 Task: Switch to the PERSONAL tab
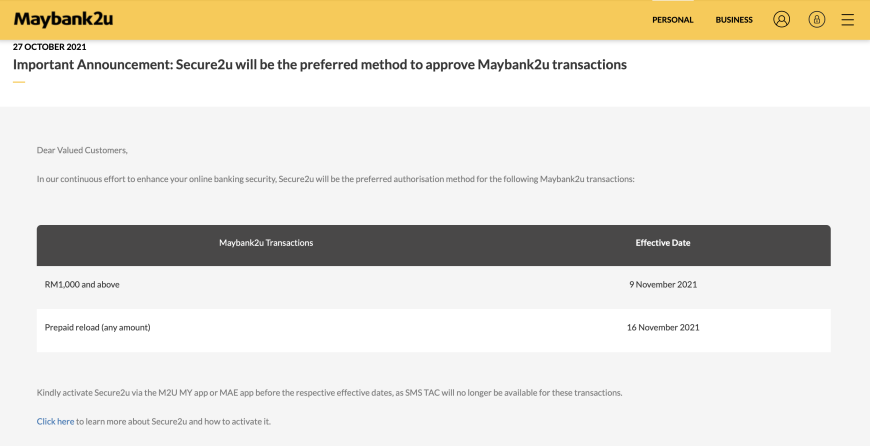pyautogui.click(x=672, y=20)
